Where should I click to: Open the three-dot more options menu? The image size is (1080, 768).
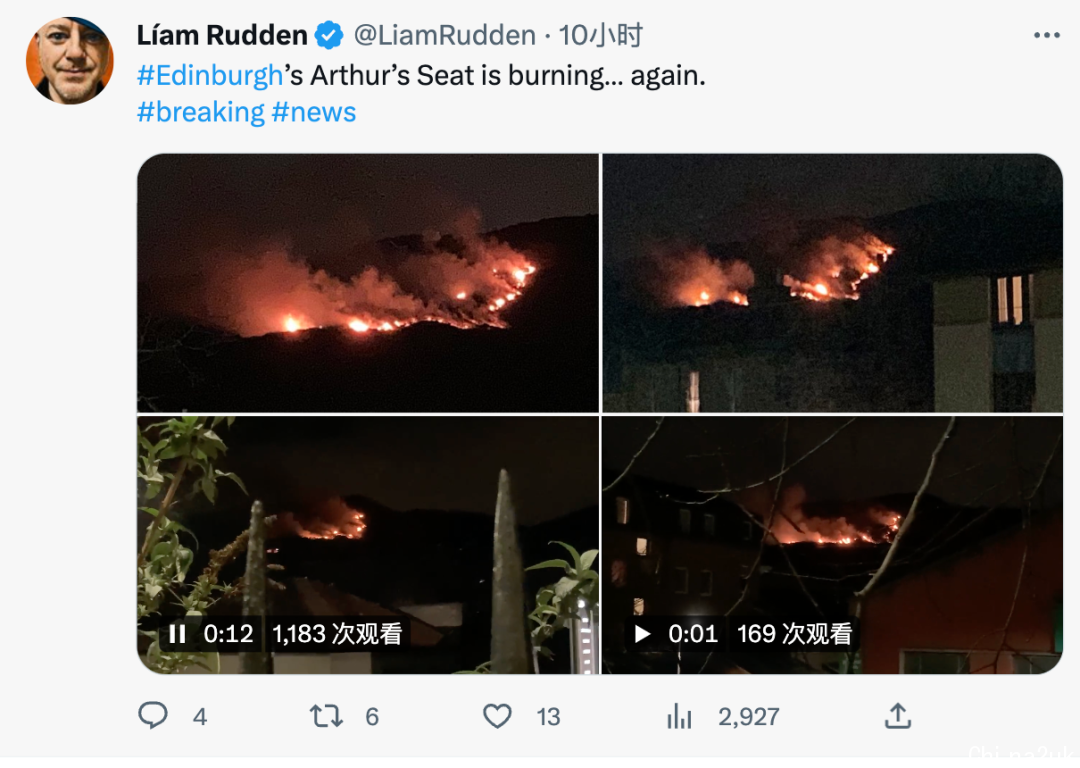pyautogui.click(x=1047, y=35)
